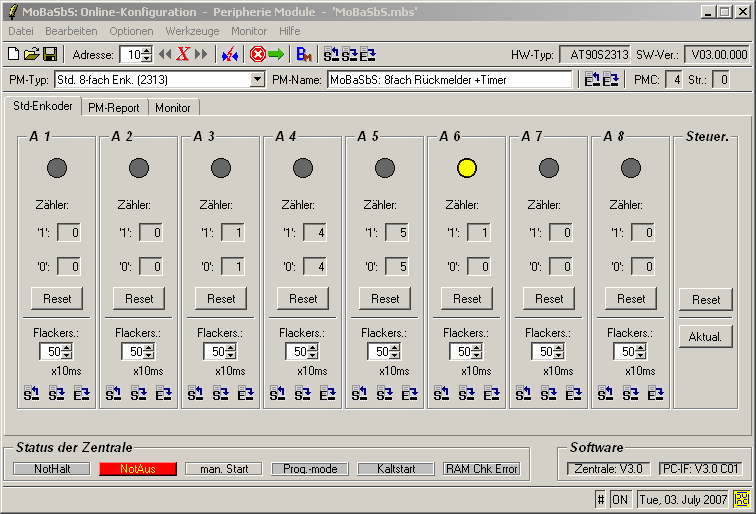
Task: Open the PM-Typ dropdown list
Action: point(257,79)
